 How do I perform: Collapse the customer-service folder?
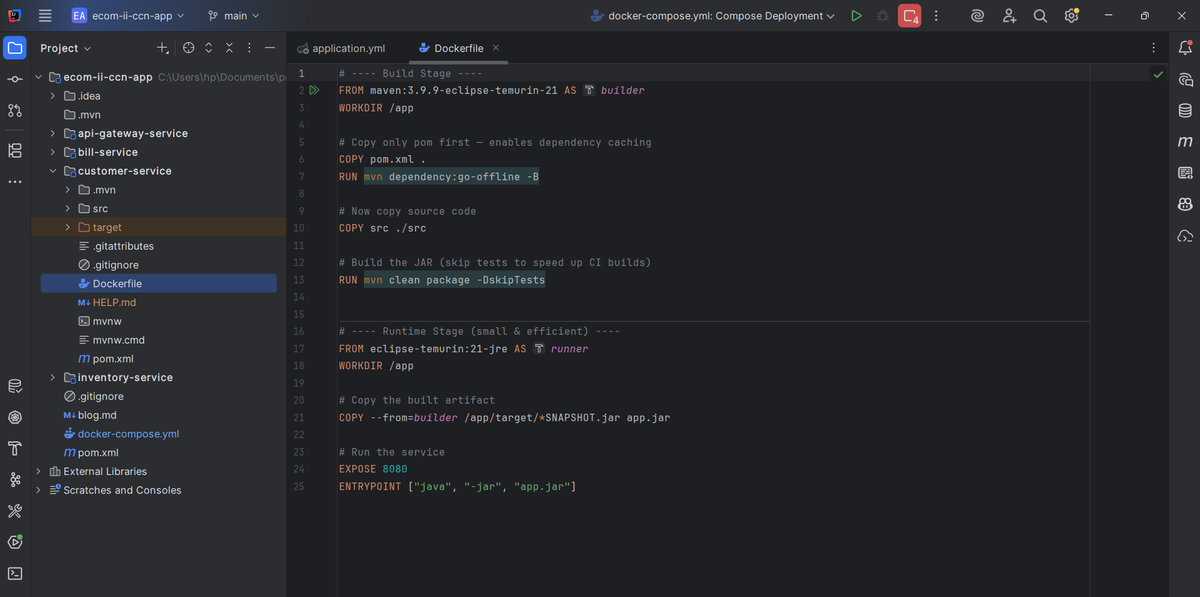click(x=53, y=171)
